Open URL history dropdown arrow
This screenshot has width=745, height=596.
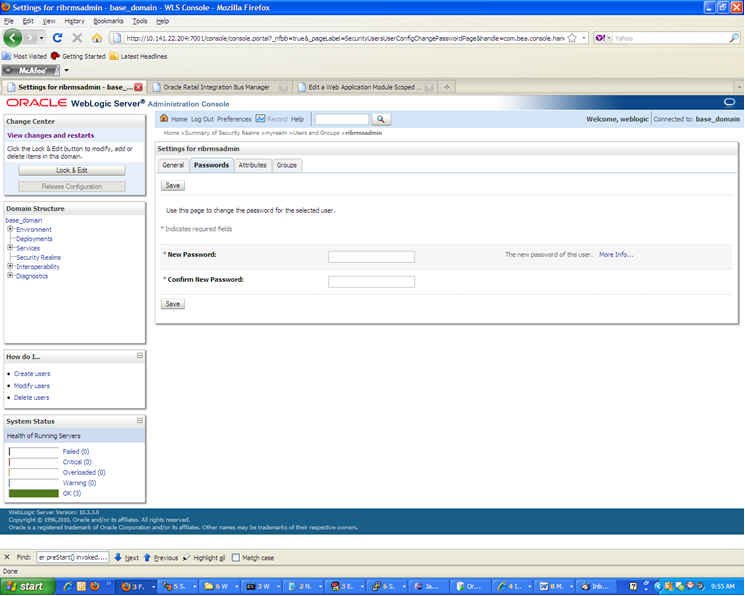coord(583,38)
